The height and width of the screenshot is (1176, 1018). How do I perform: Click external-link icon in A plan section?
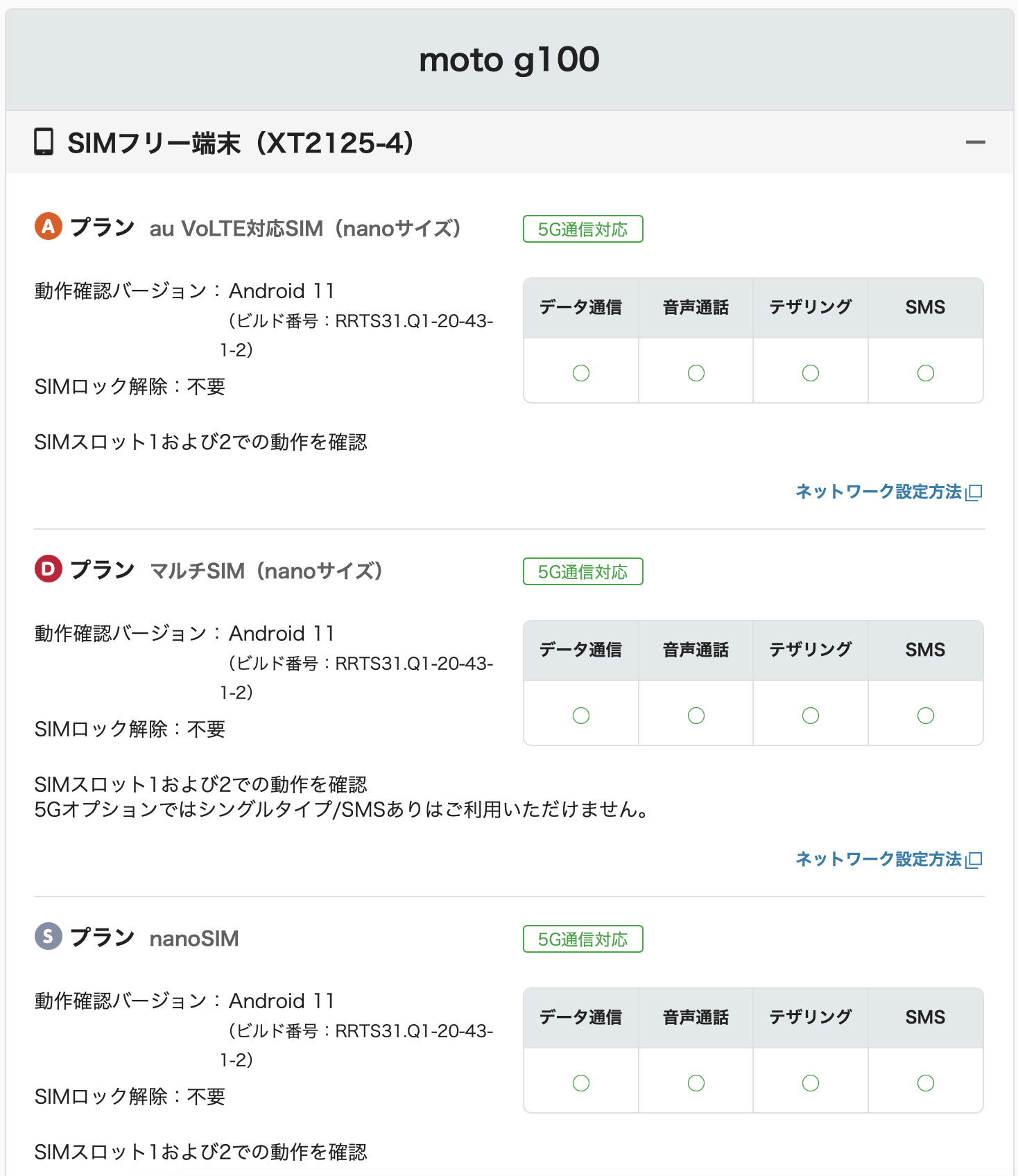974,492
